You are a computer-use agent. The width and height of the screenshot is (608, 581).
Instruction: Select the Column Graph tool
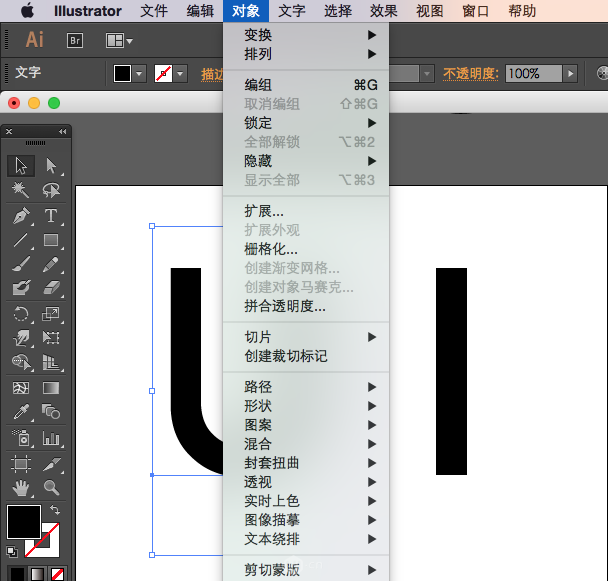(51, 438)
